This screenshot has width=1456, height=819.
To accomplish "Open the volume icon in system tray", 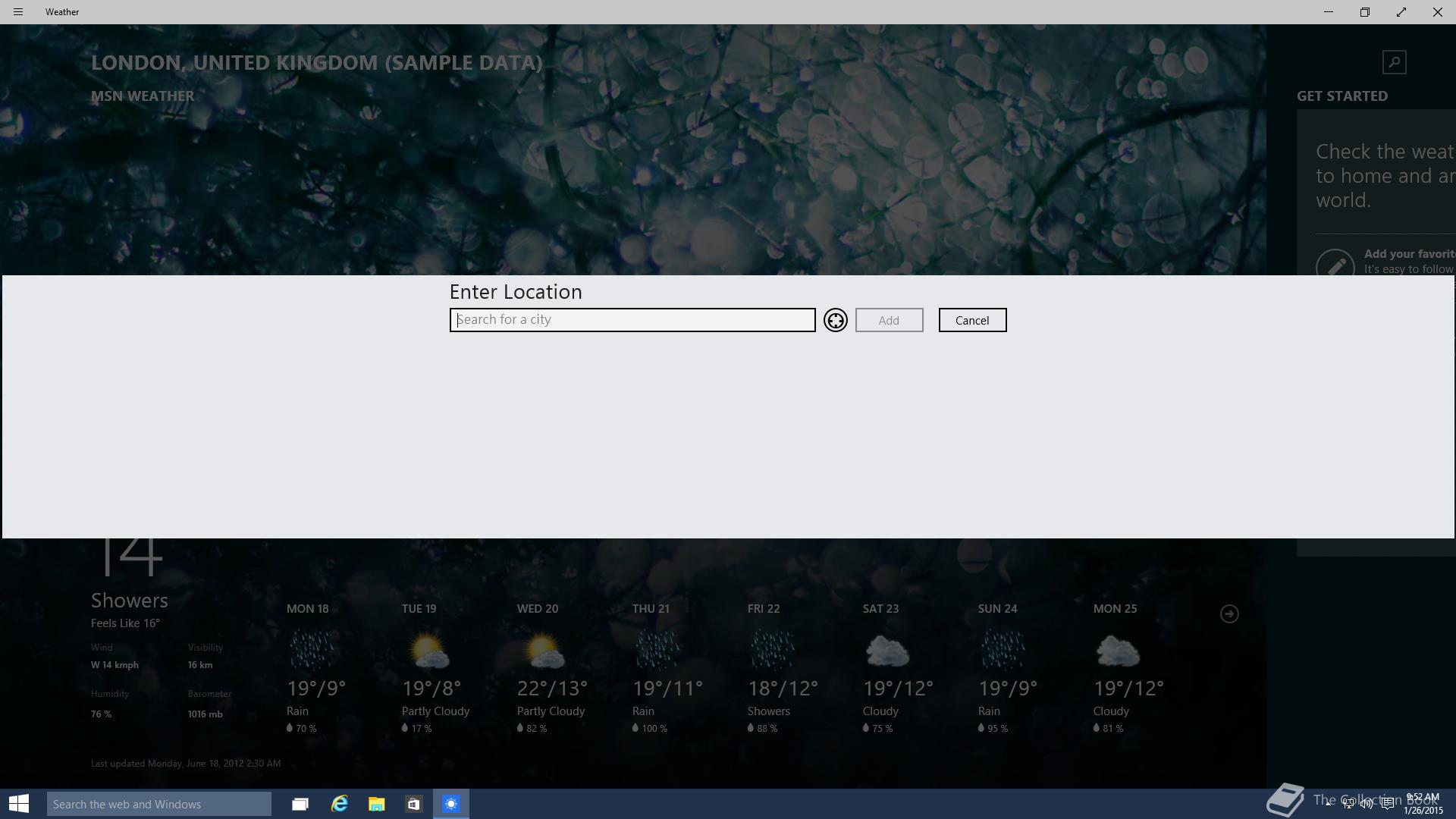I will (x=1367, y=804).
